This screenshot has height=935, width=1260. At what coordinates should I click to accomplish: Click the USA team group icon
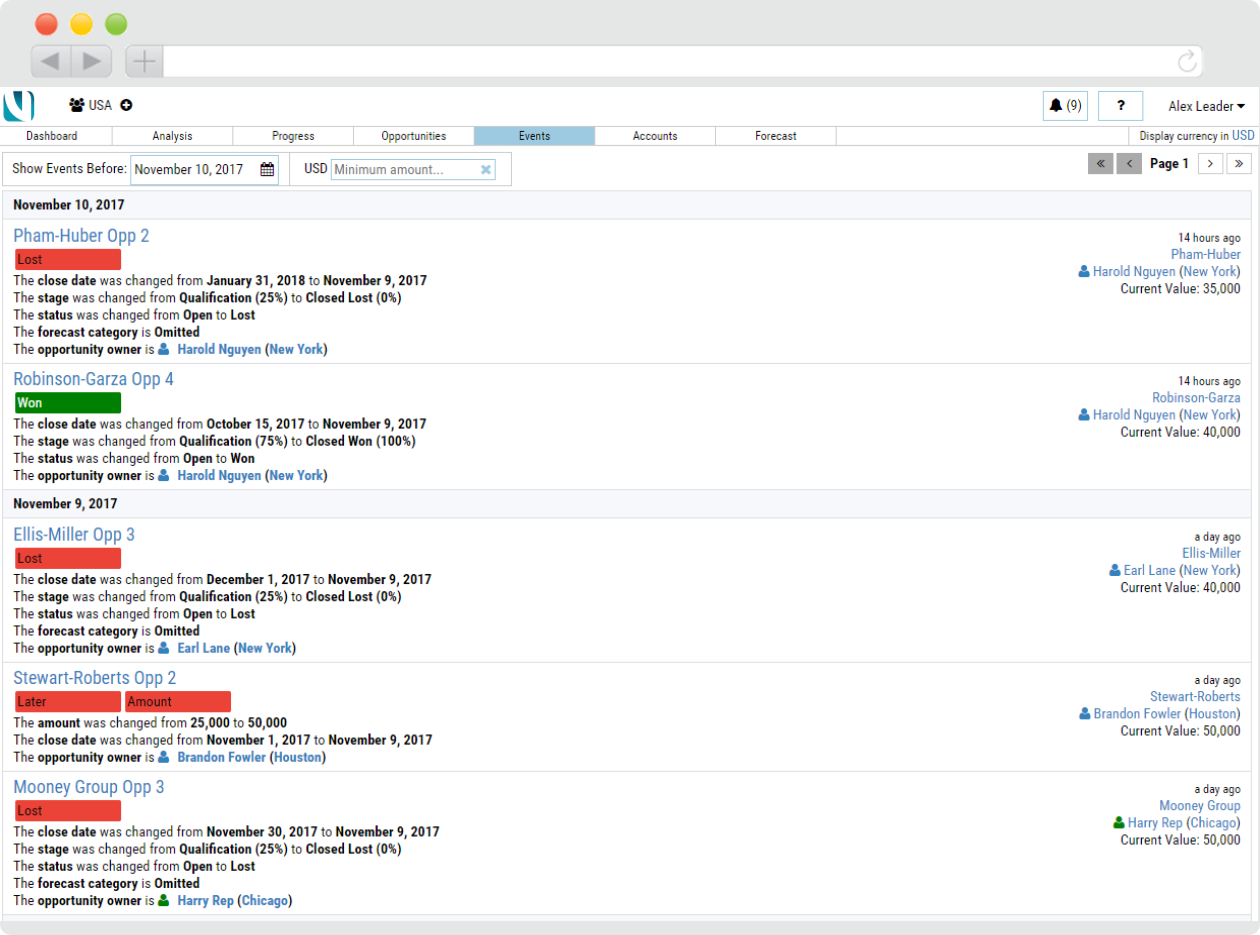click(77, 106)
